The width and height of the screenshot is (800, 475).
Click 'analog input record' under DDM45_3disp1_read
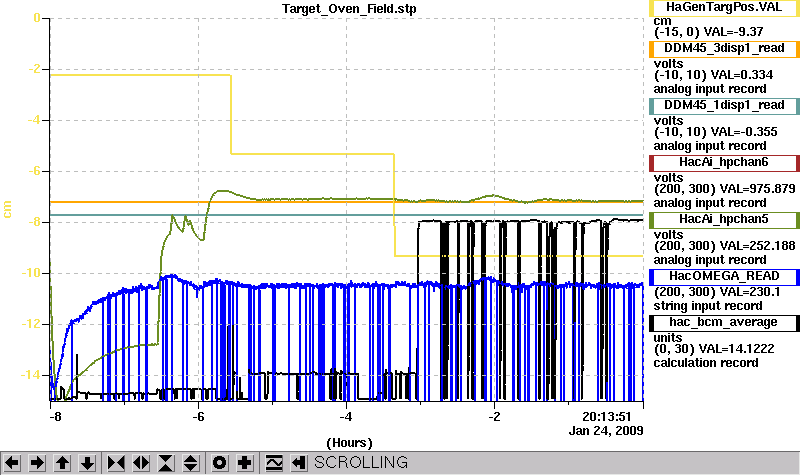pyautogui.click(x=710, y=89)
